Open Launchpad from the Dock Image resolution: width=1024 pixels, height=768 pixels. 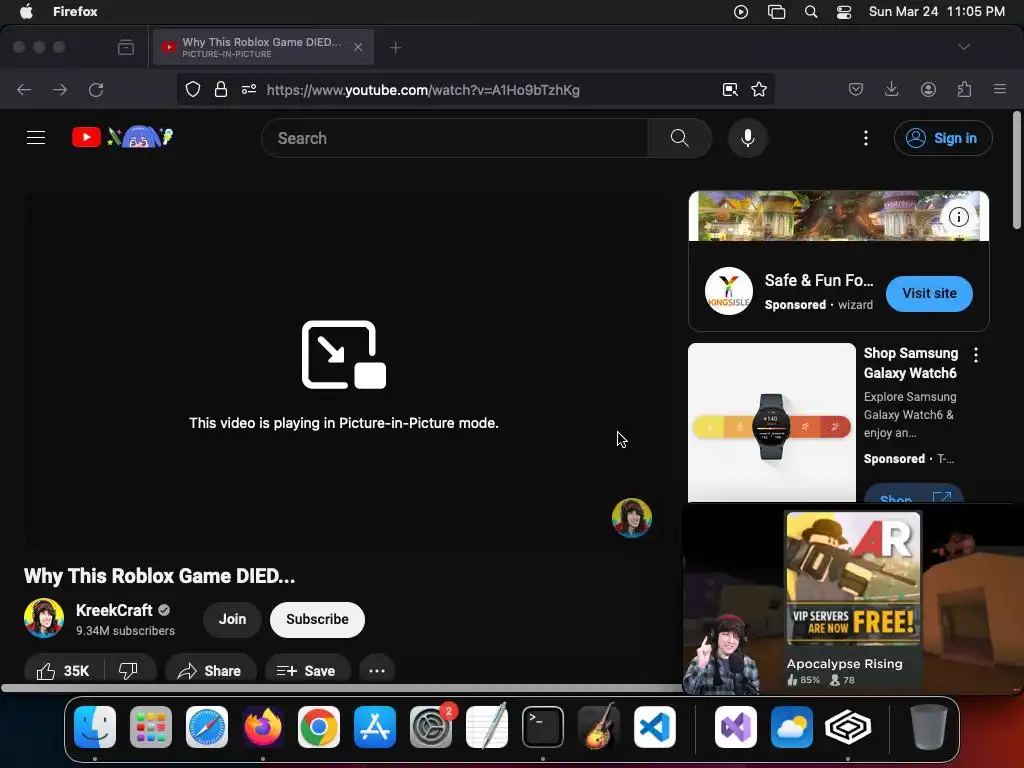click(151, 726)
